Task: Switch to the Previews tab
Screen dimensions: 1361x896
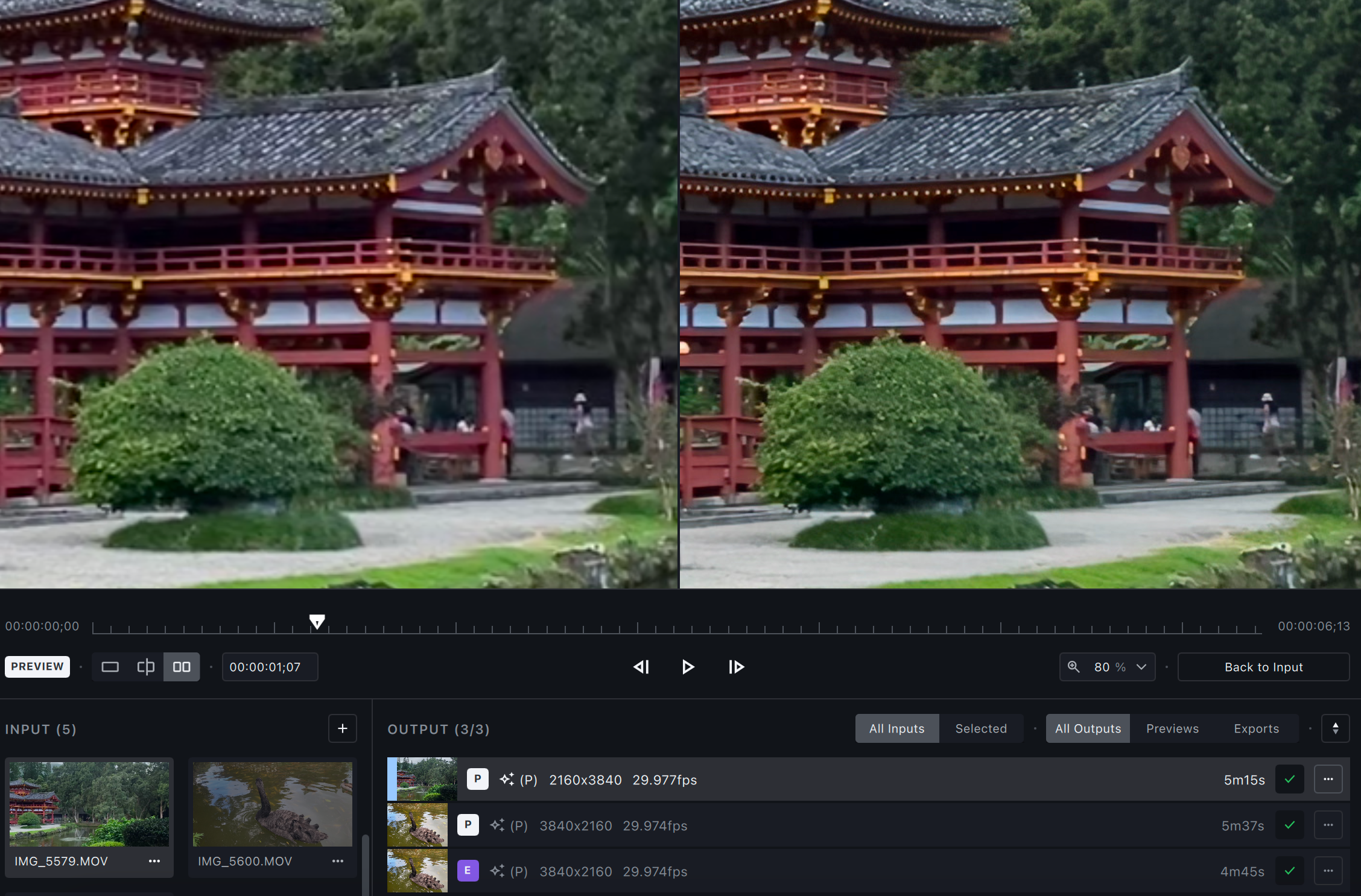Action: tap(1172, 728)
